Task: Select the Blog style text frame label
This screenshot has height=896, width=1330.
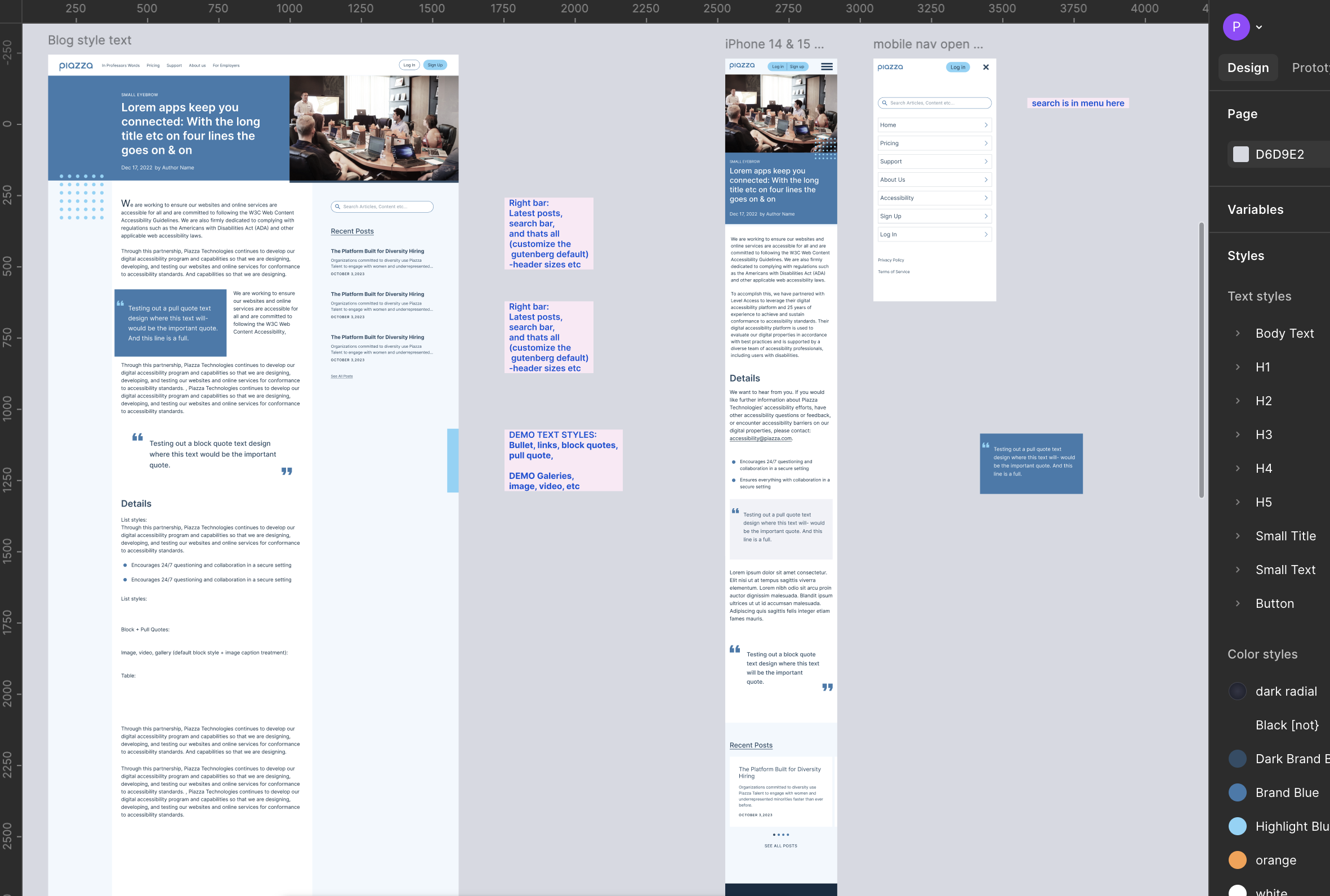Action: point(90,40)
